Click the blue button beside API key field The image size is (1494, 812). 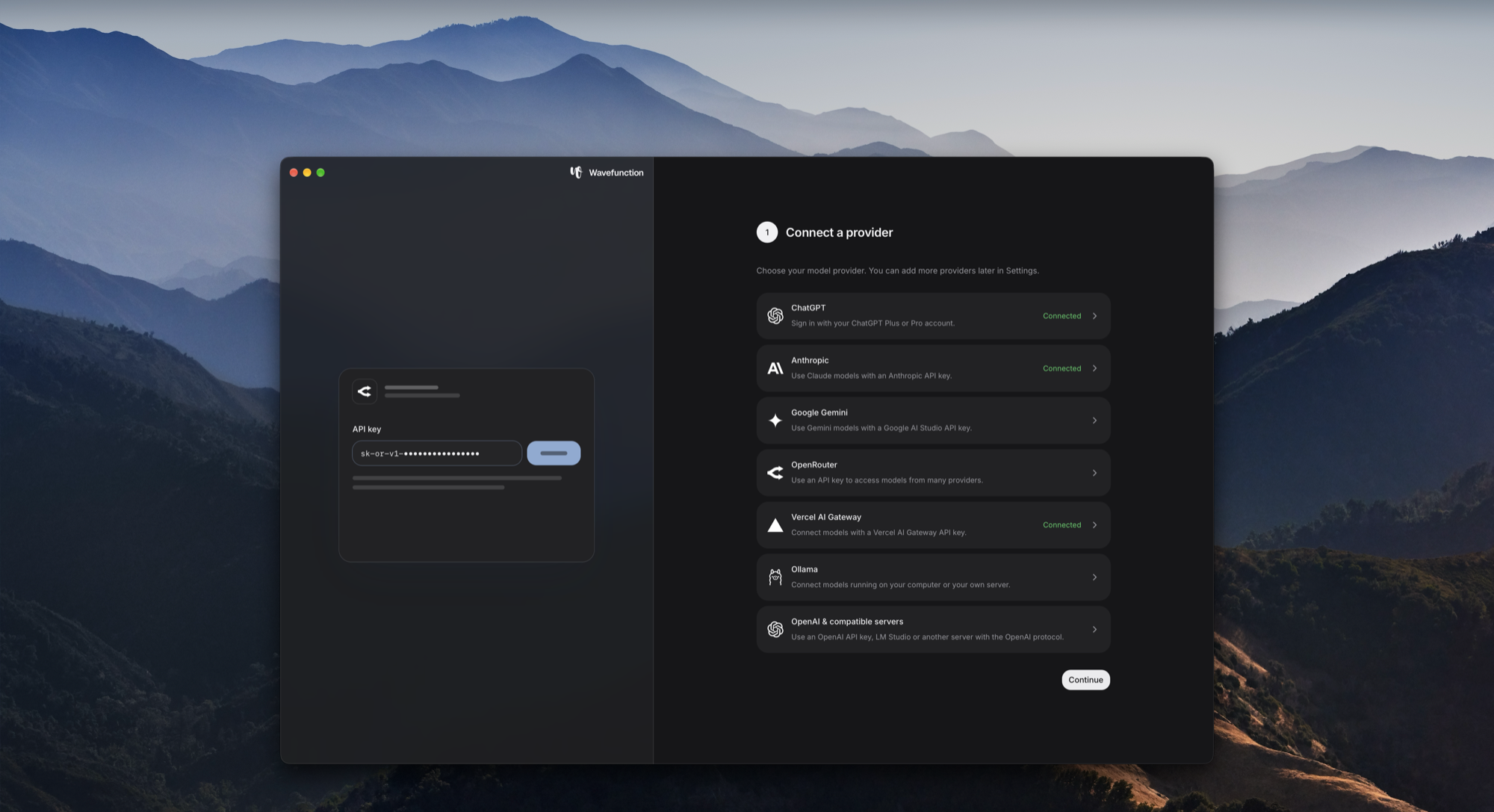[x=554, y=453]
